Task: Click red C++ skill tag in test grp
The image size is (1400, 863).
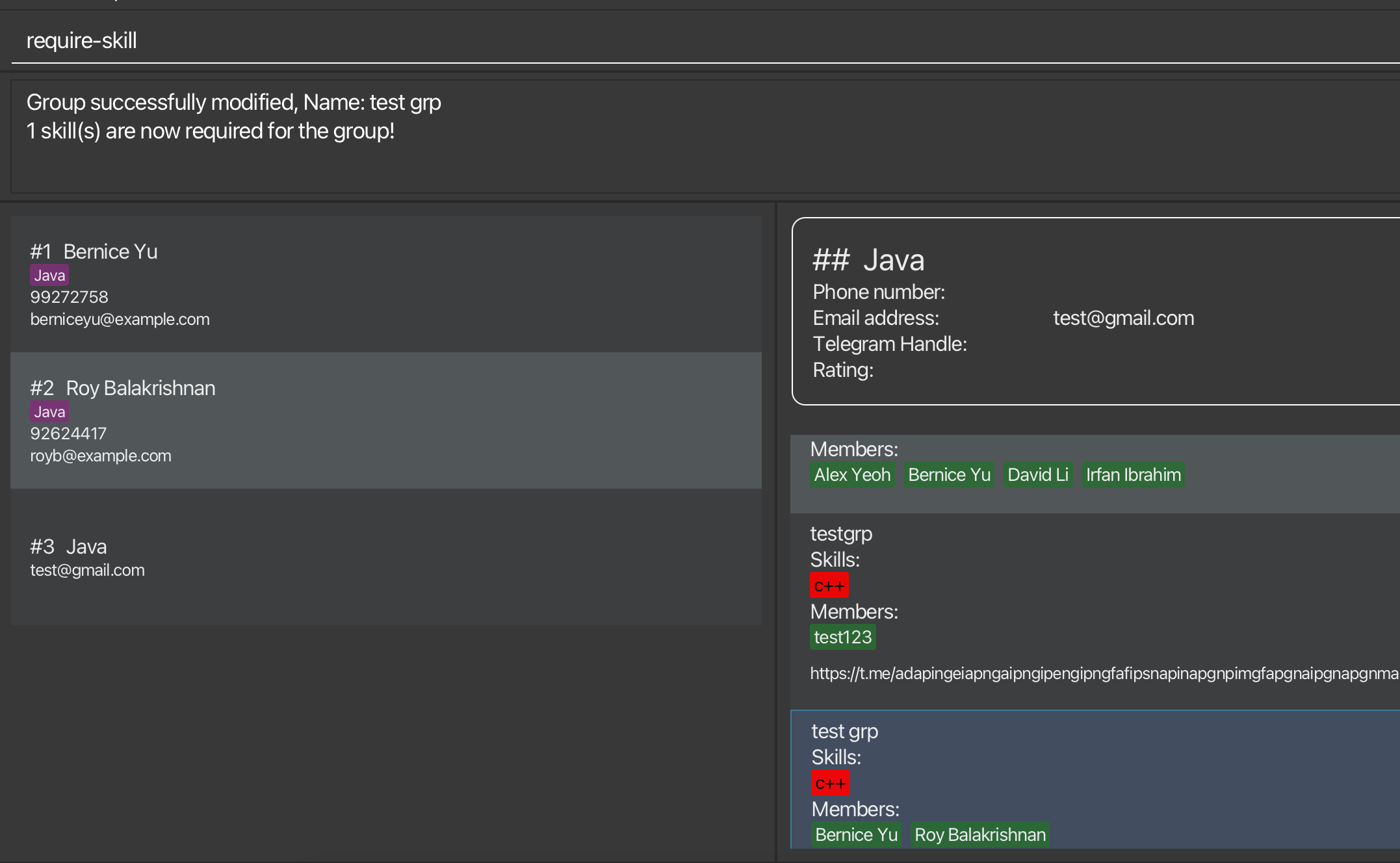Action: coord(830,783)
